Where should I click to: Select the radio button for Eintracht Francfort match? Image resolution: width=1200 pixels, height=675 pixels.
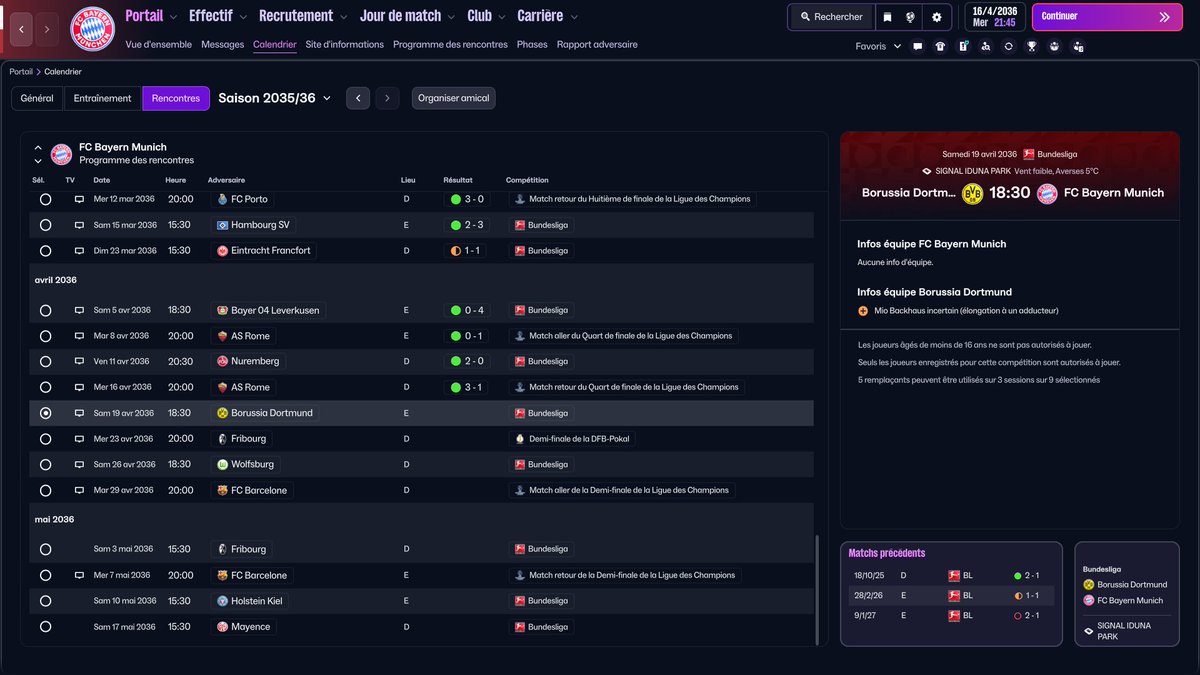click(x=45, y=251)
